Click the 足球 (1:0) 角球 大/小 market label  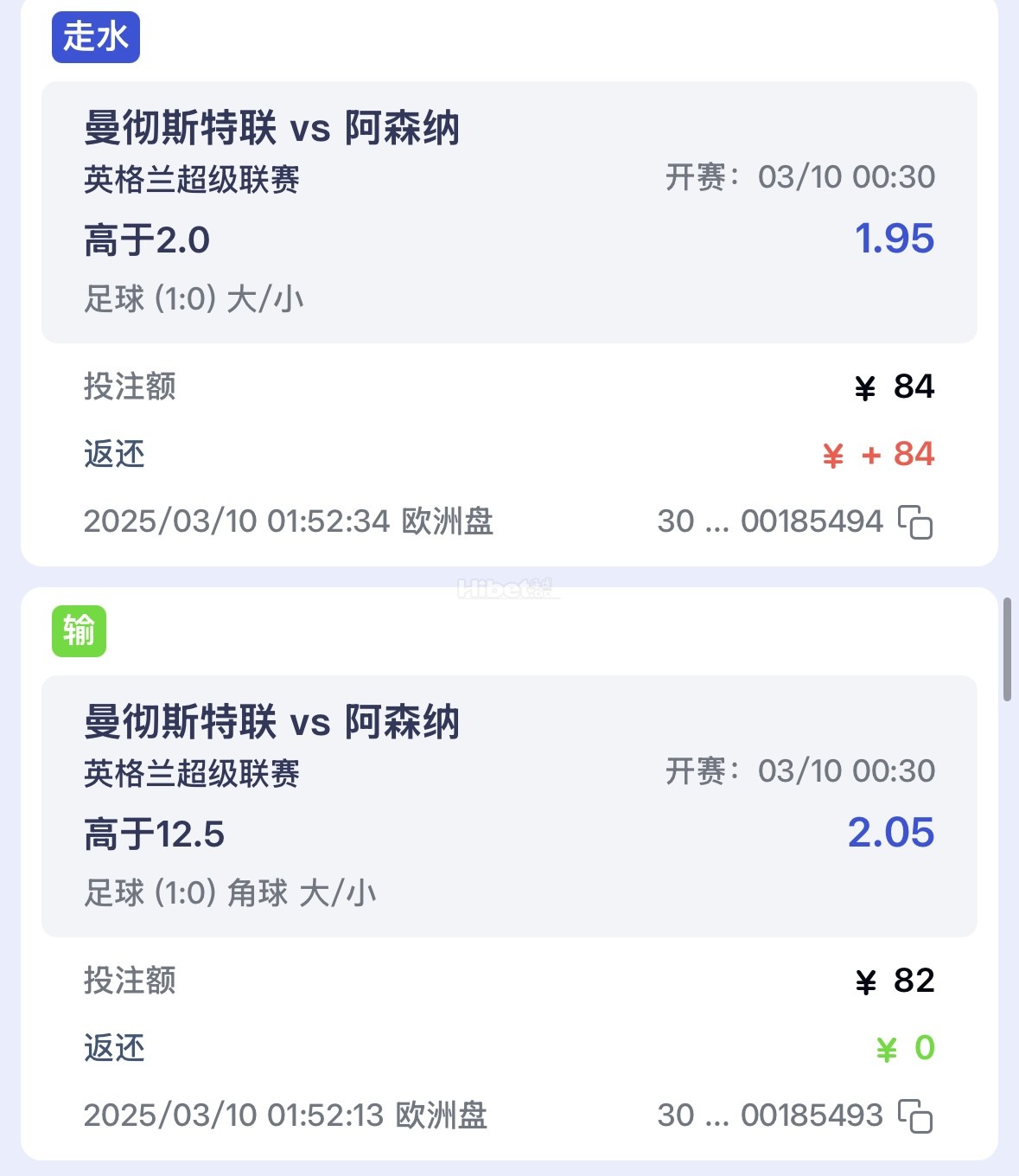click(x=230, y=893)
